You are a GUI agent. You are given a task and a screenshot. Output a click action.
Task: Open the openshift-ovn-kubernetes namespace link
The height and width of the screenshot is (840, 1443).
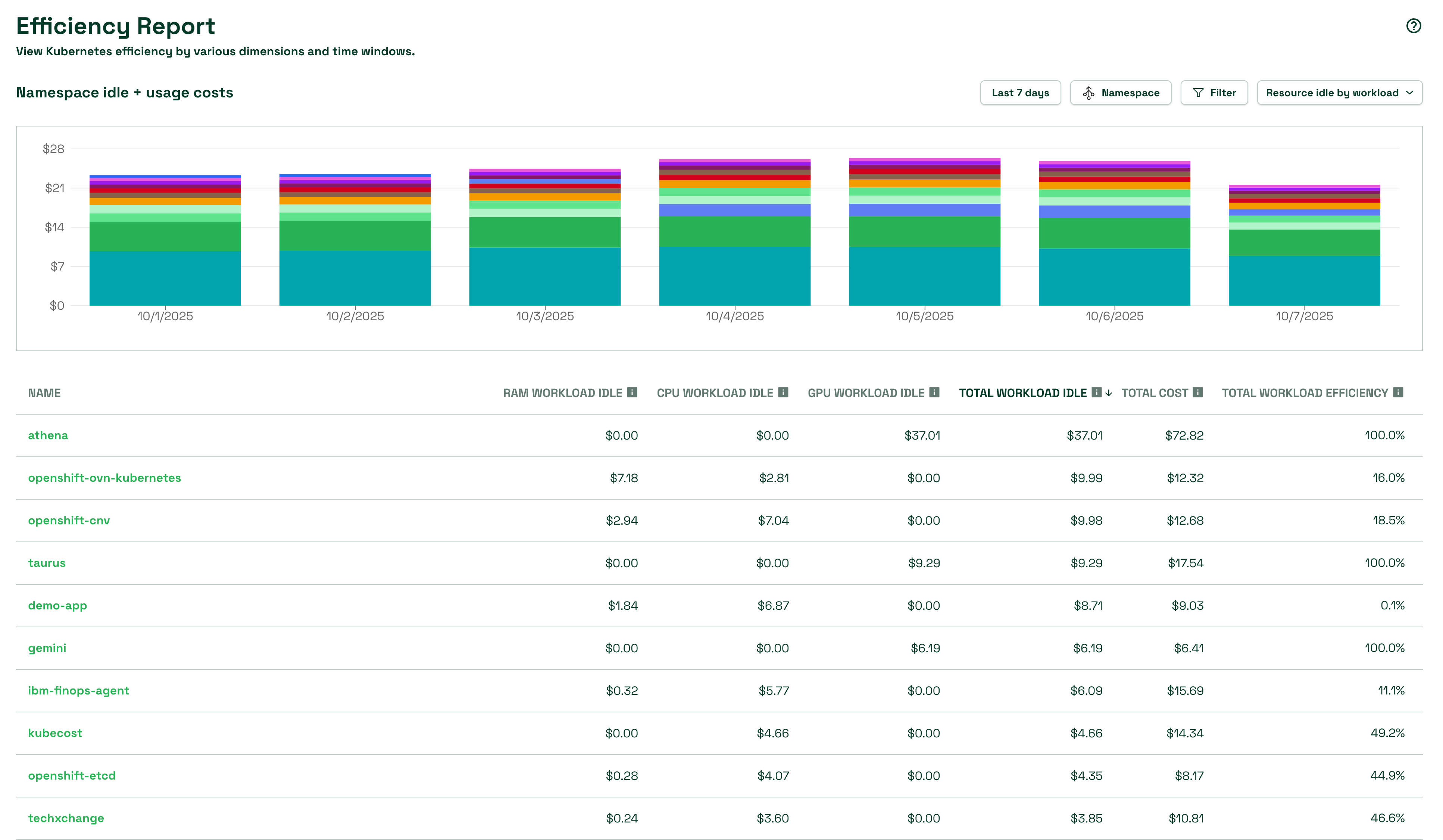[x=104, y=478]
